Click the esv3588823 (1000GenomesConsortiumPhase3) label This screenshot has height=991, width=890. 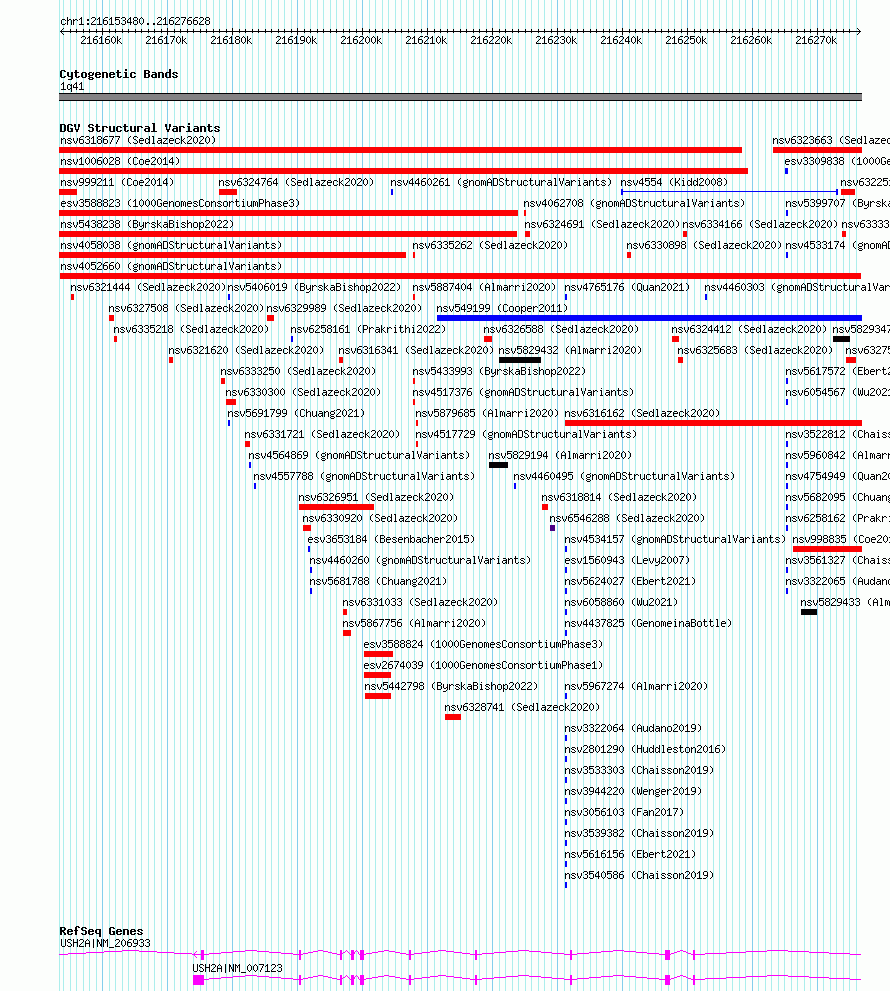[x=180, y=204]
